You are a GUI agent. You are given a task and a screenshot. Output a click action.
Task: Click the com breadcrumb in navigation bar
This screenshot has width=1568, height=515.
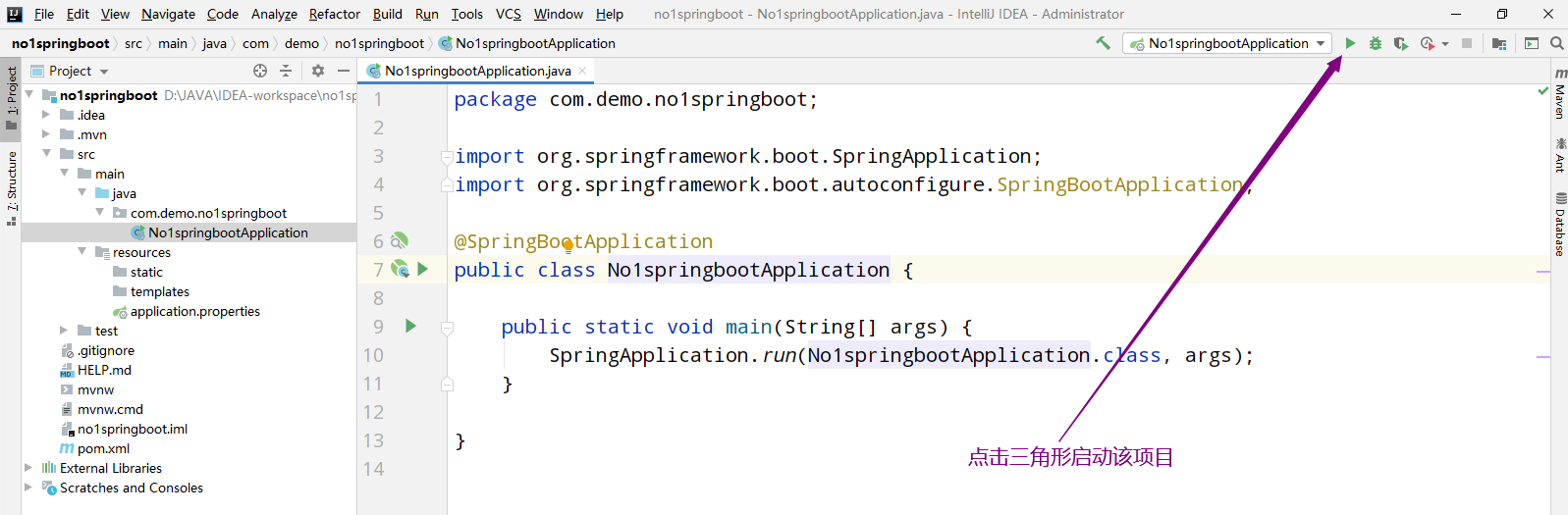pyautogui.click(x=255, y=43)
